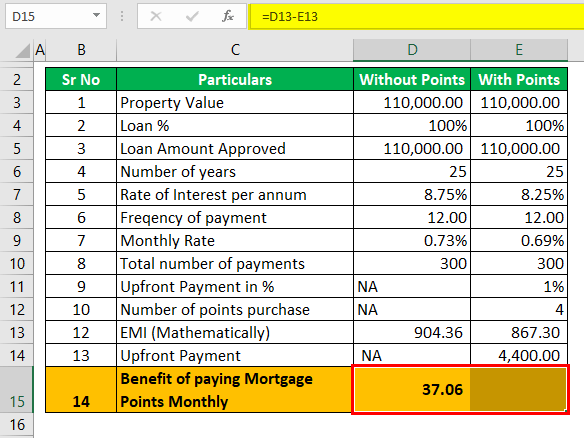
Task: Click the 4,400.00 upfront payment cell
Action: [519, 355]
